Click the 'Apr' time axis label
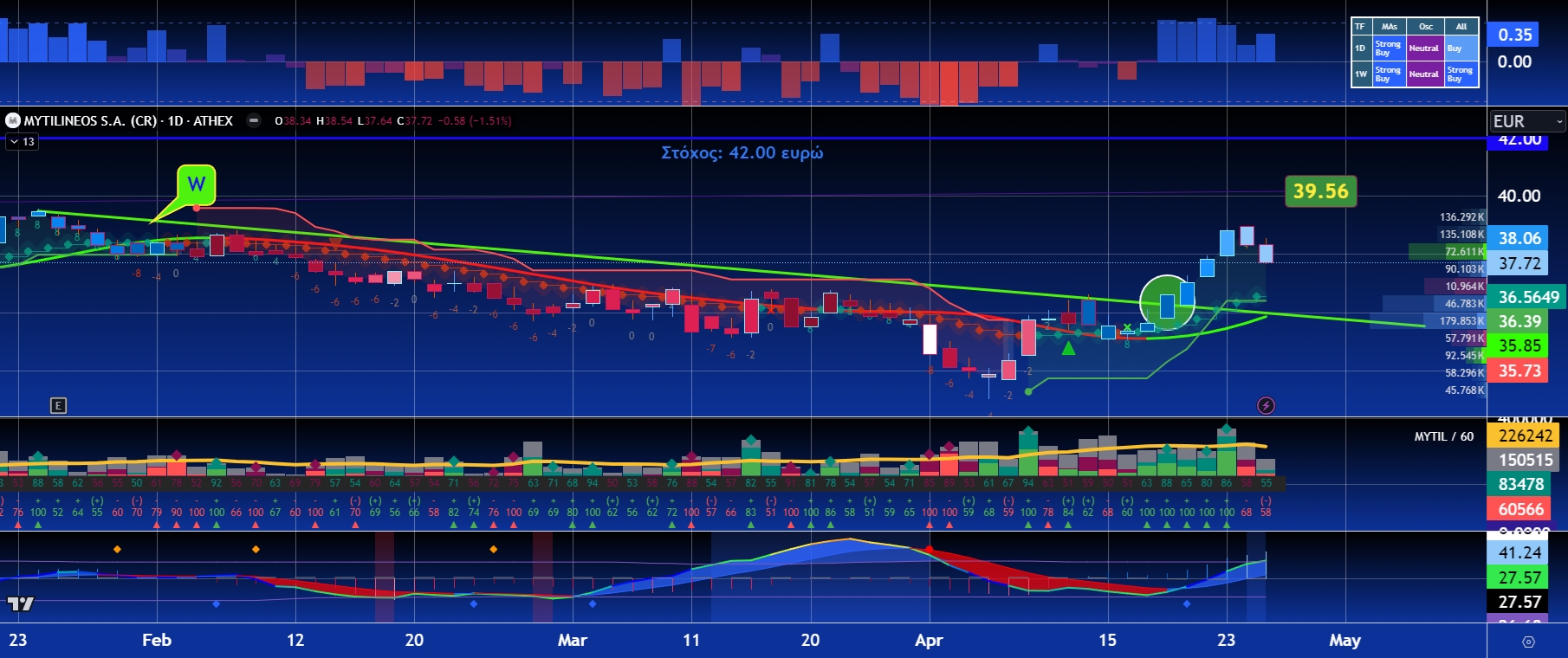This screenshot has height=658, width=1568. click(929, 640)
